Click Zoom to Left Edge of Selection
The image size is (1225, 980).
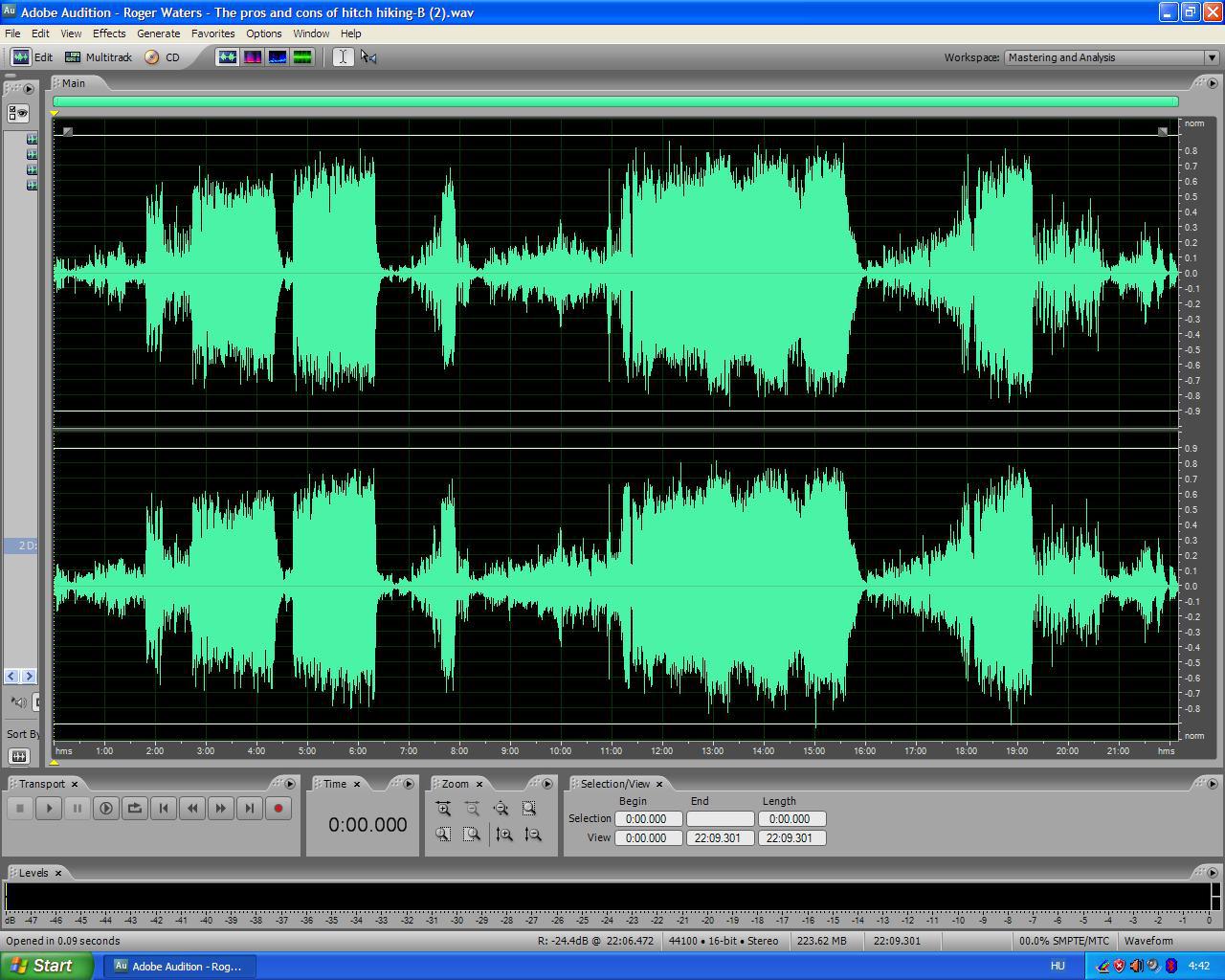(x=443, y=835)
